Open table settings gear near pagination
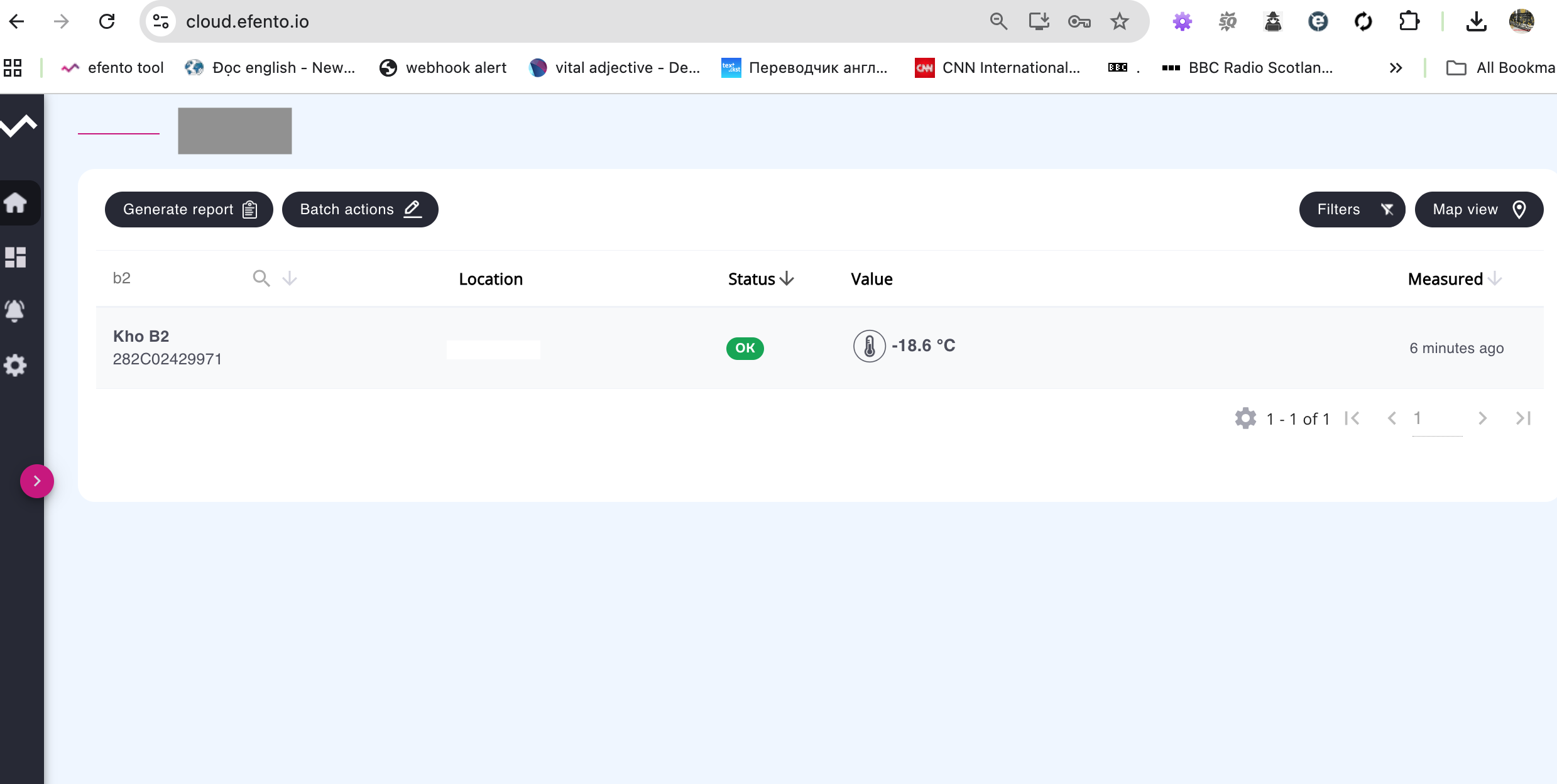 (1245, 418)
